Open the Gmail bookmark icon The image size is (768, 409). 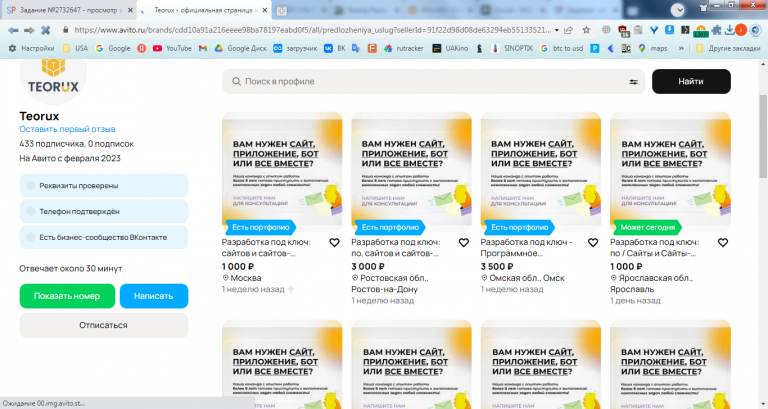click(203, 48)
